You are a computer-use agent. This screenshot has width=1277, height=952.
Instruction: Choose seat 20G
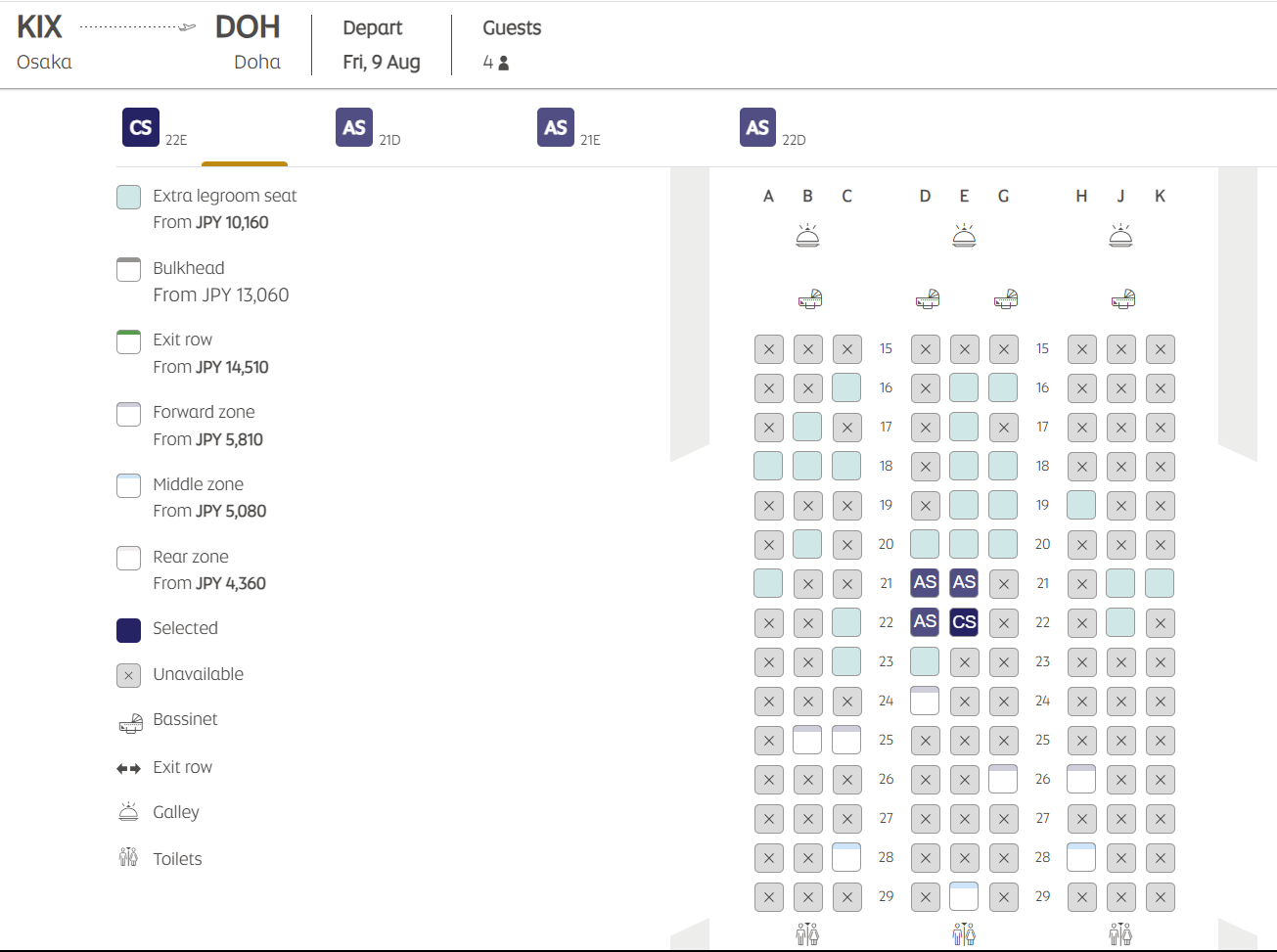click(1003, 544)
